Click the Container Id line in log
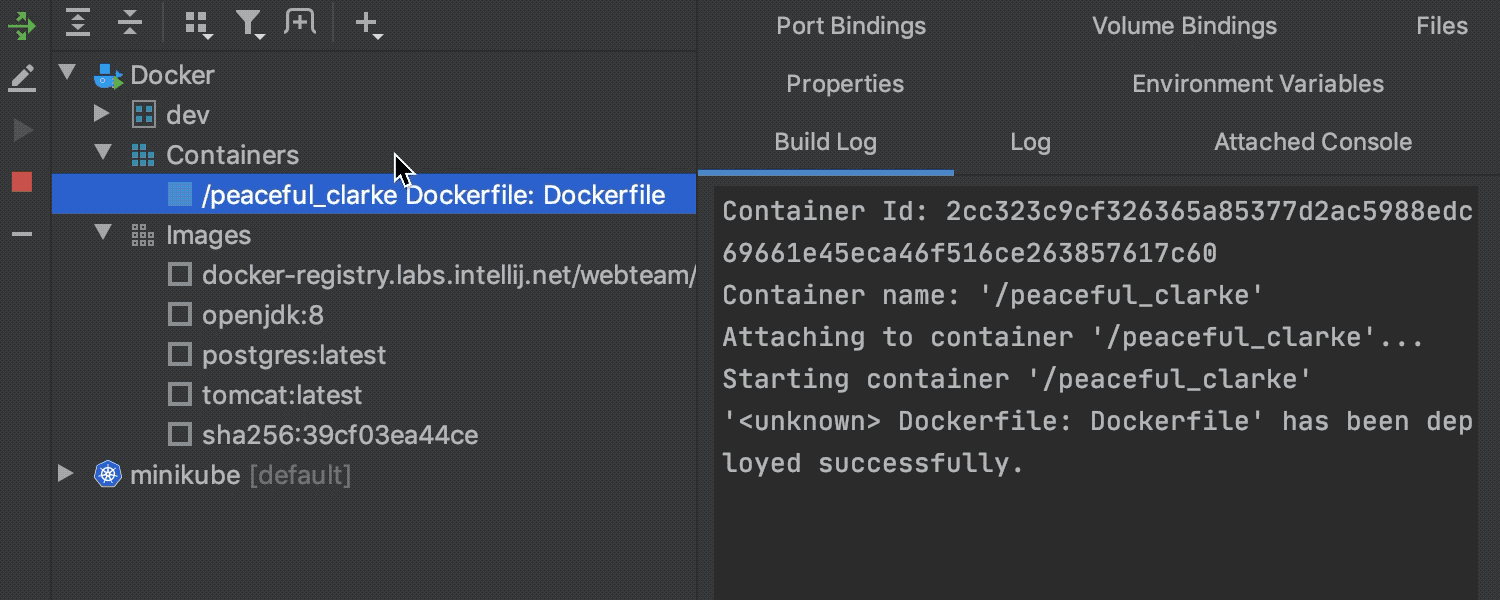The image size is (1500, 600). (1097, 232)
